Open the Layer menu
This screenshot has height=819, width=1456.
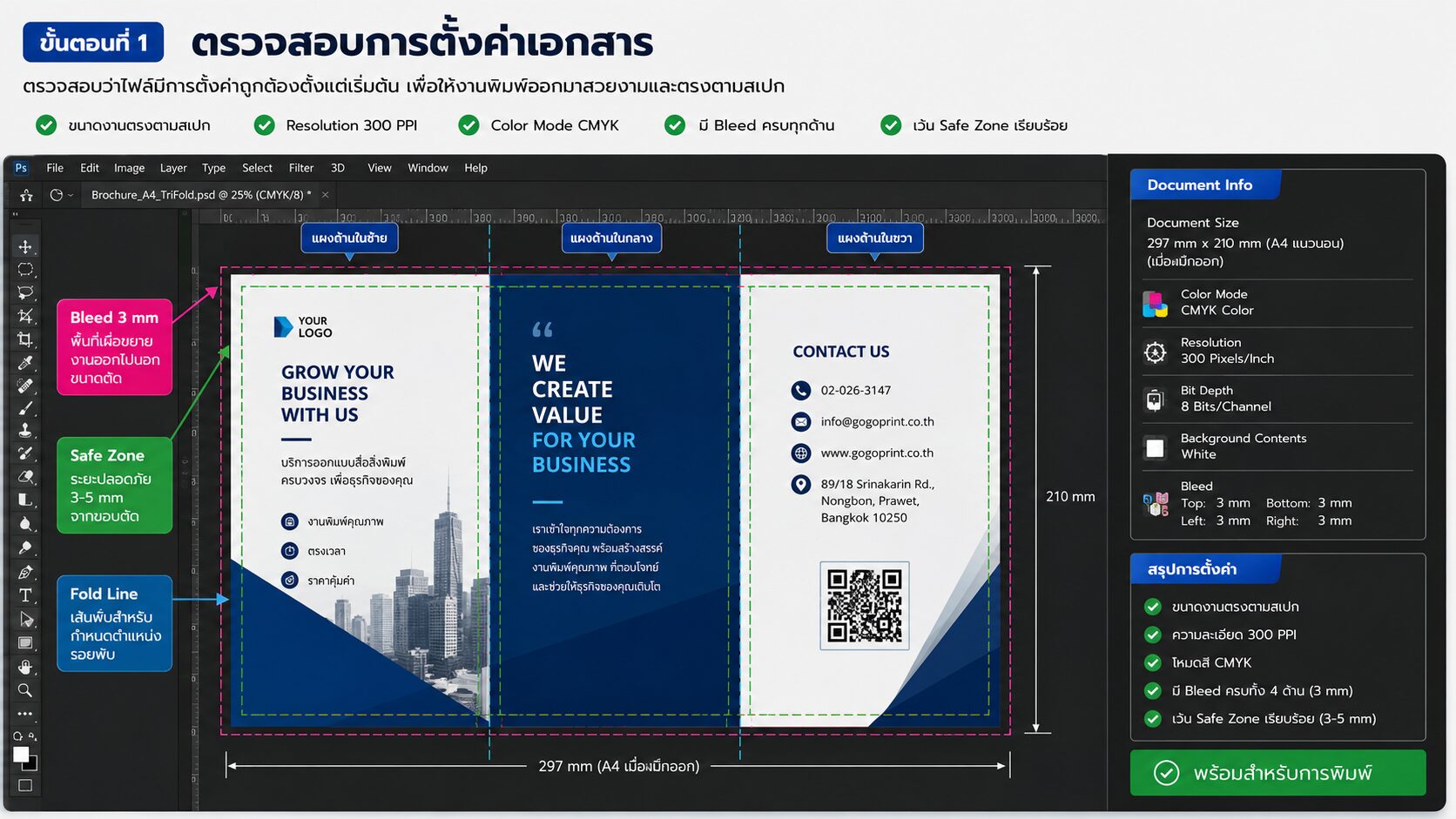pos(173,168)
